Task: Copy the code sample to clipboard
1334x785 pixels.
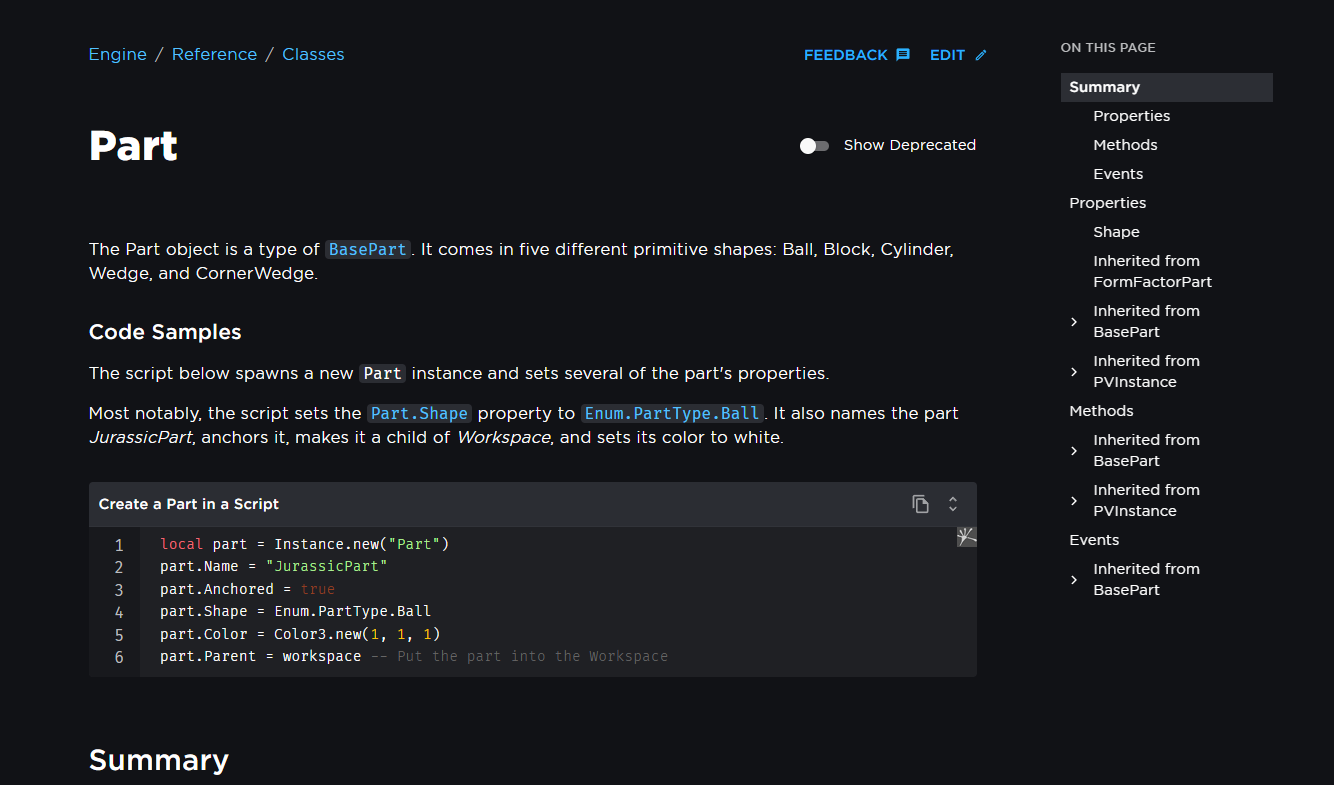Action: point(920,504)
